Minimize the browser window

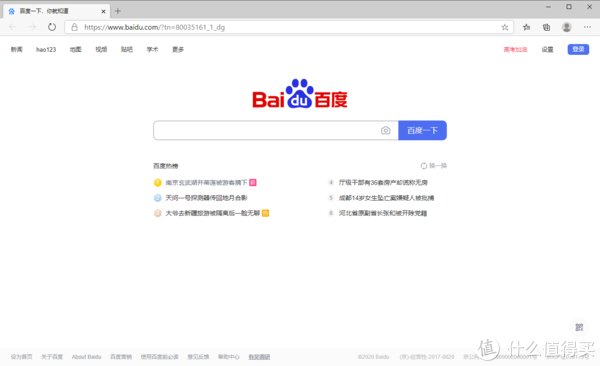(548, 7)
